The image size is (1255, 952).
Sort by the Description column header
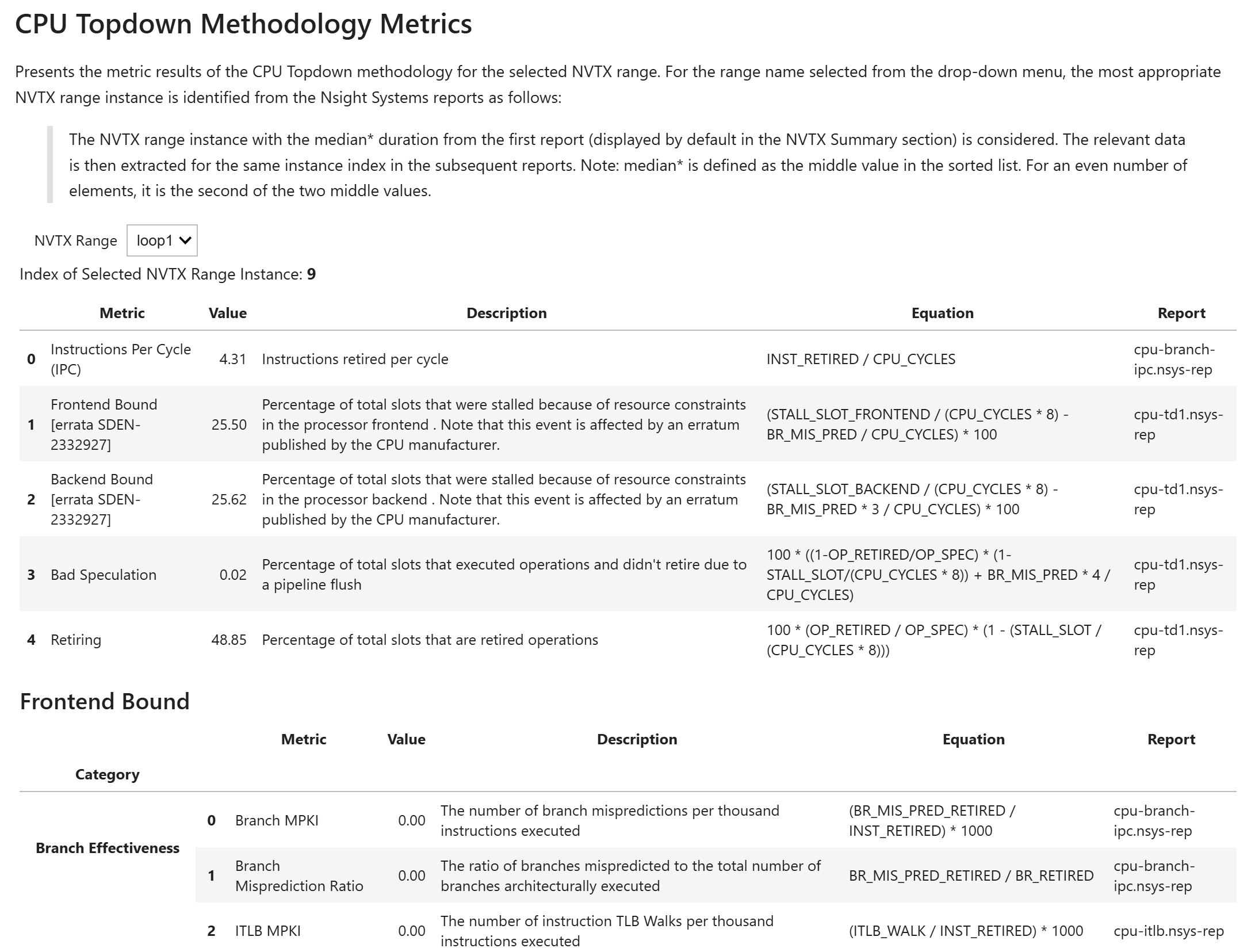[x=507, y=312]
